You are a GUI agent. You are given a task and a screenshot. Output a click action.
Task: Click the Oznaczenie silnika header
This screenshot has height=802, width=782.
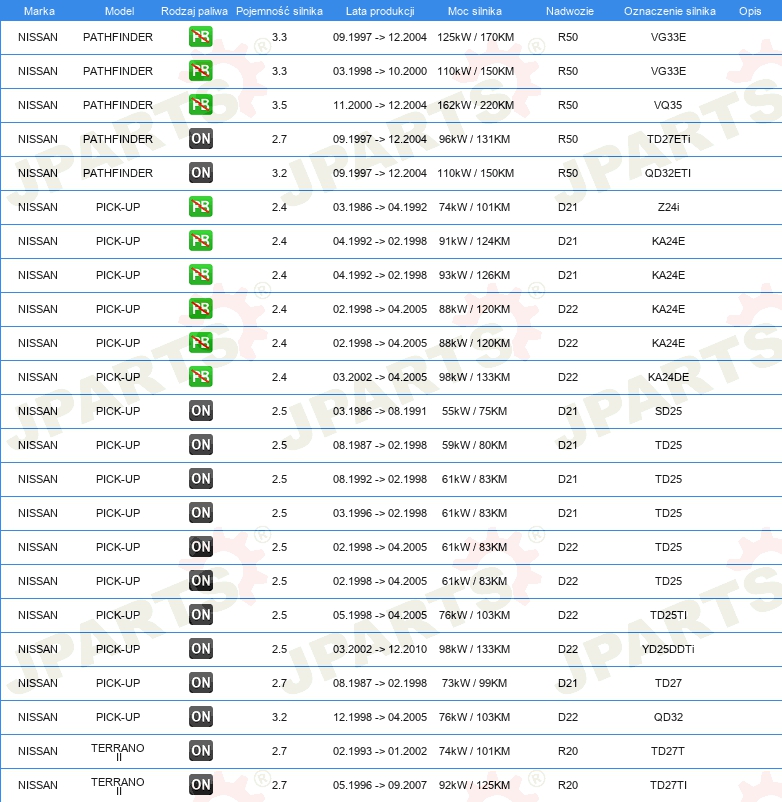(x=669, y=11)
